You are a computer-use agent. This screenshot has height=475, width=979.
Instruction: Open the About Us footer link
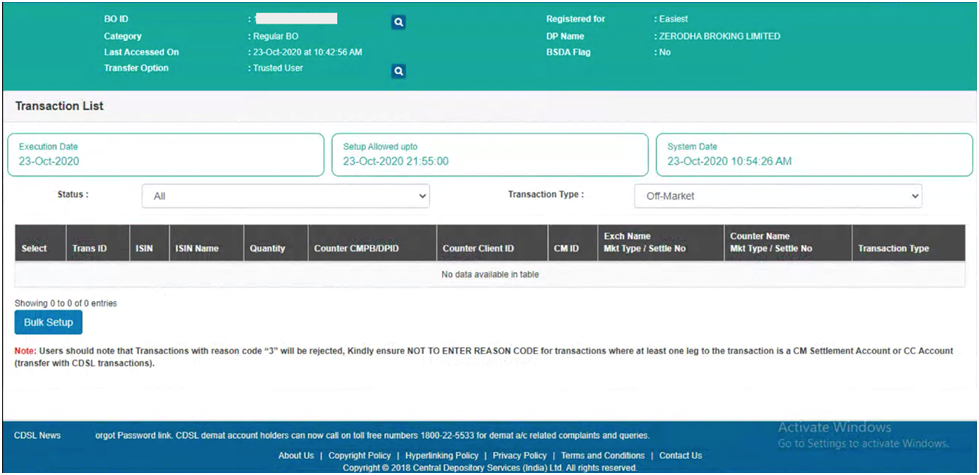pyautogui.click(x=296, y=456)
